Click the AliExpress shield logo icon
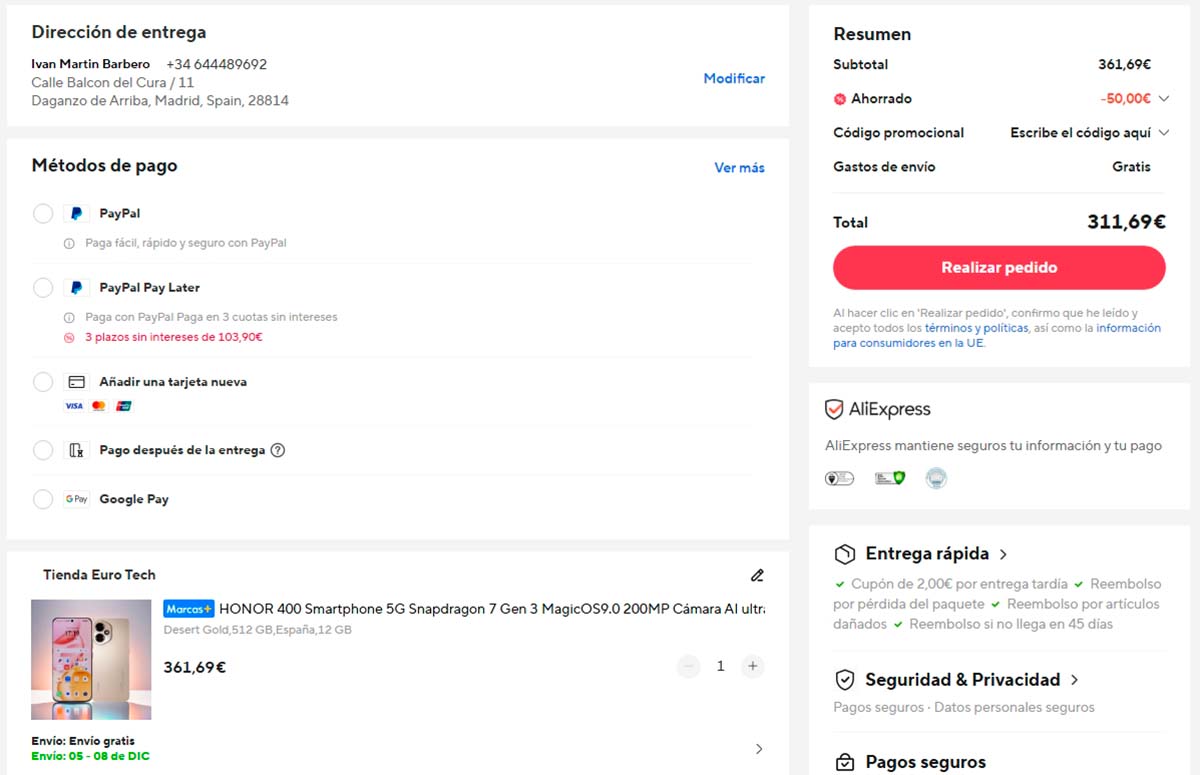The width and height of the screenshot is (1200, 775). [834, 409]
